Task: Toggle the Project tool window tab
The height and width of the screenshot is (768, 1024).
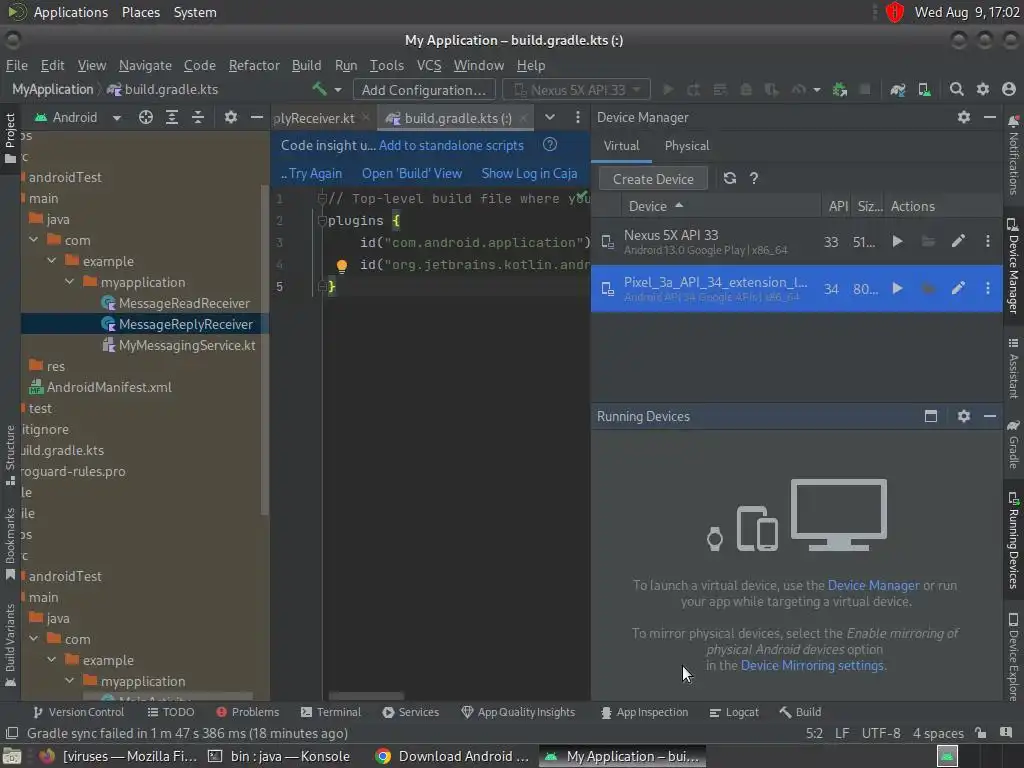Action: point(10,138)
